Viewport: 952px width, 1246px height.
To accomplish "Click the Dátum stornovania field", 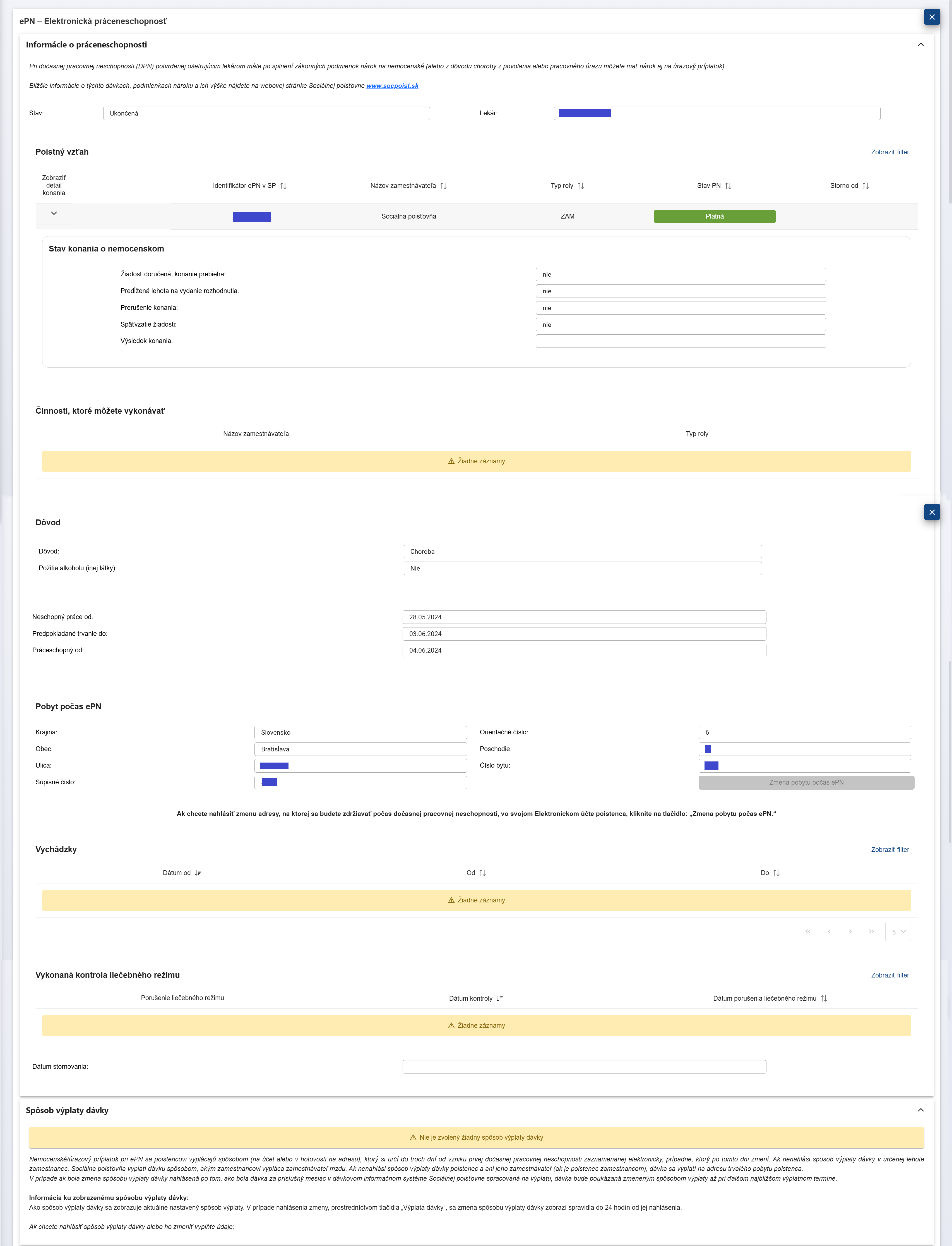I will 584,1067.
